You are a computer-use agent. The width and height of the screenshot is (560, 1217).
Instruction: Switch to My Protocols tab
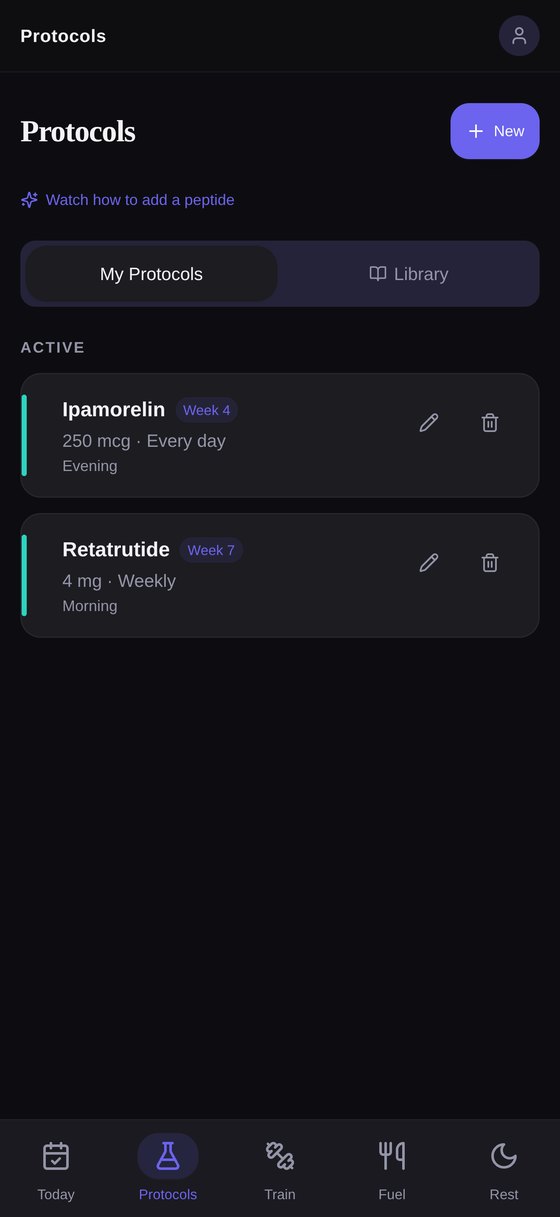(x=151, y=274)
